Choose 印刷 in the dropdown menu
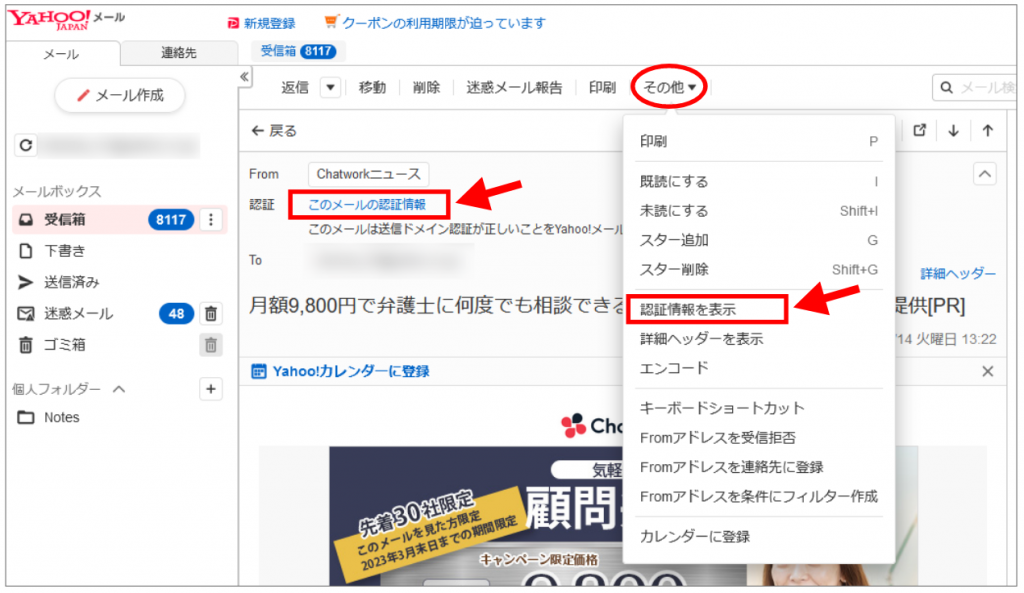The image size is (1024, 593). [759, 142]
